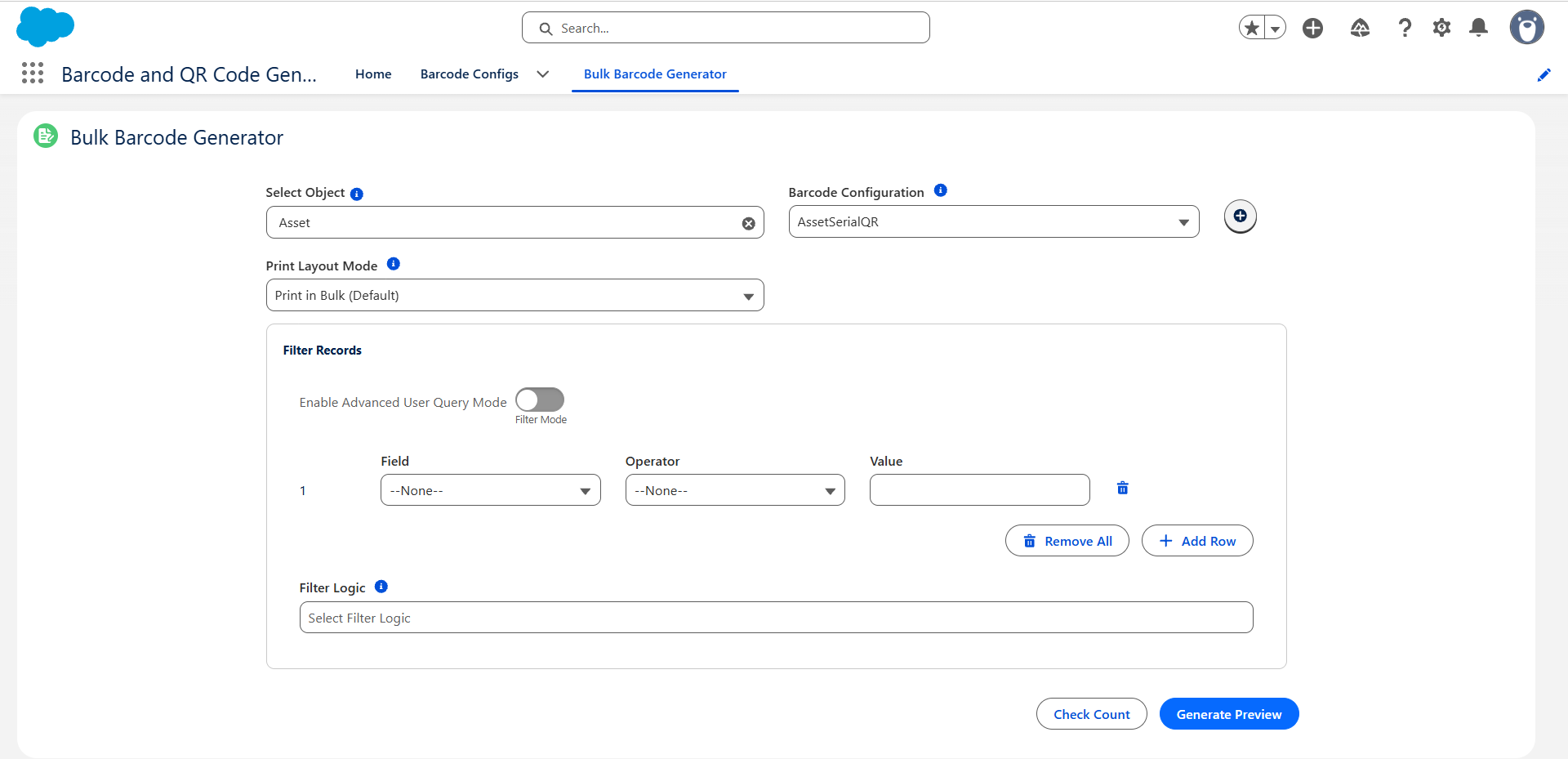The height and width of the screenshot is (759, 1568).
Task: Click the filter Value input field
Action: coord(980,490)
